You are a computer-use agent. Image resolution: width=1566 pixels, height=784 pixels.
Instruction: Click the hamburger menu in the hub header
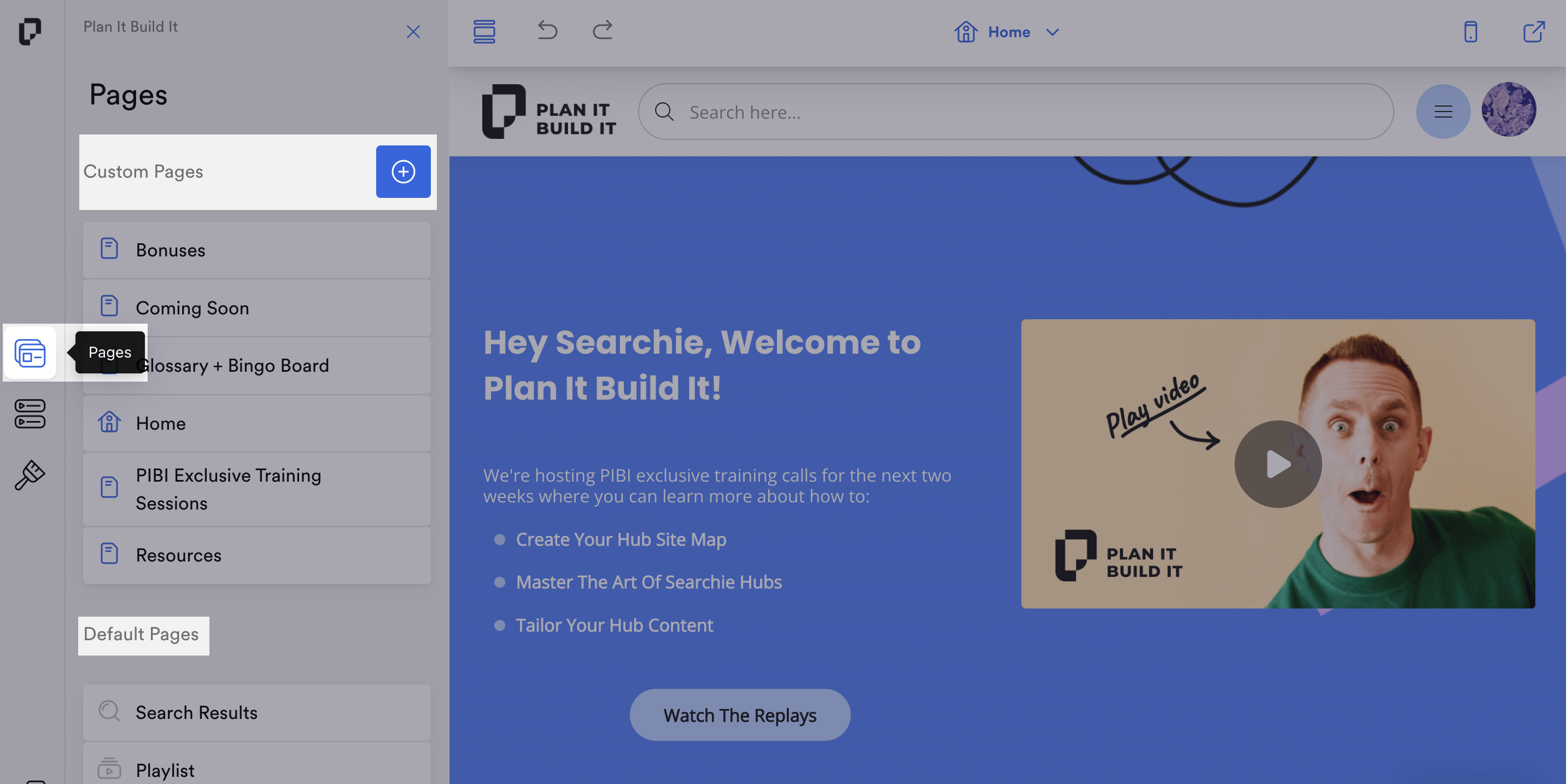[x=1443, y=112]
